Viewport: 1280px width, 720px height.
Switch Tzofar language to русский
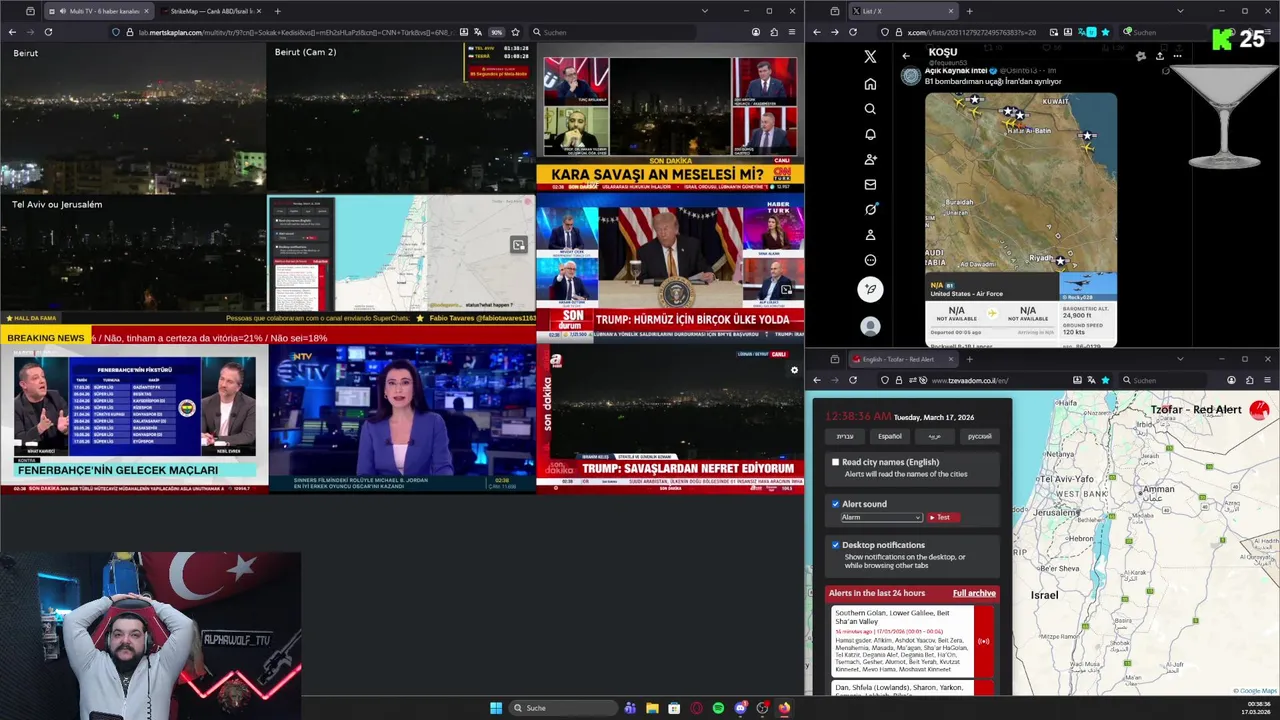980,436
